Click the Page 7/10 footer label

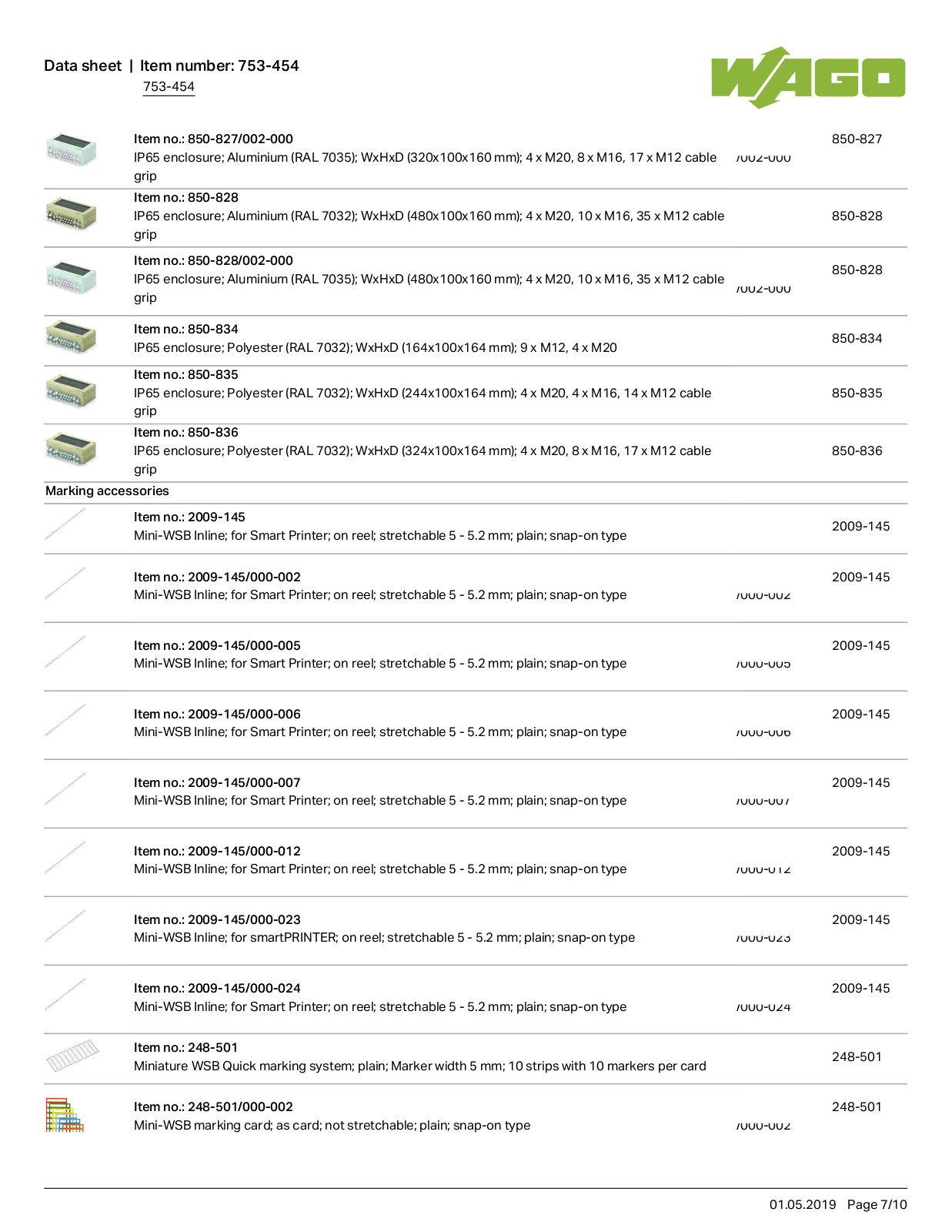click(877, 1204)
